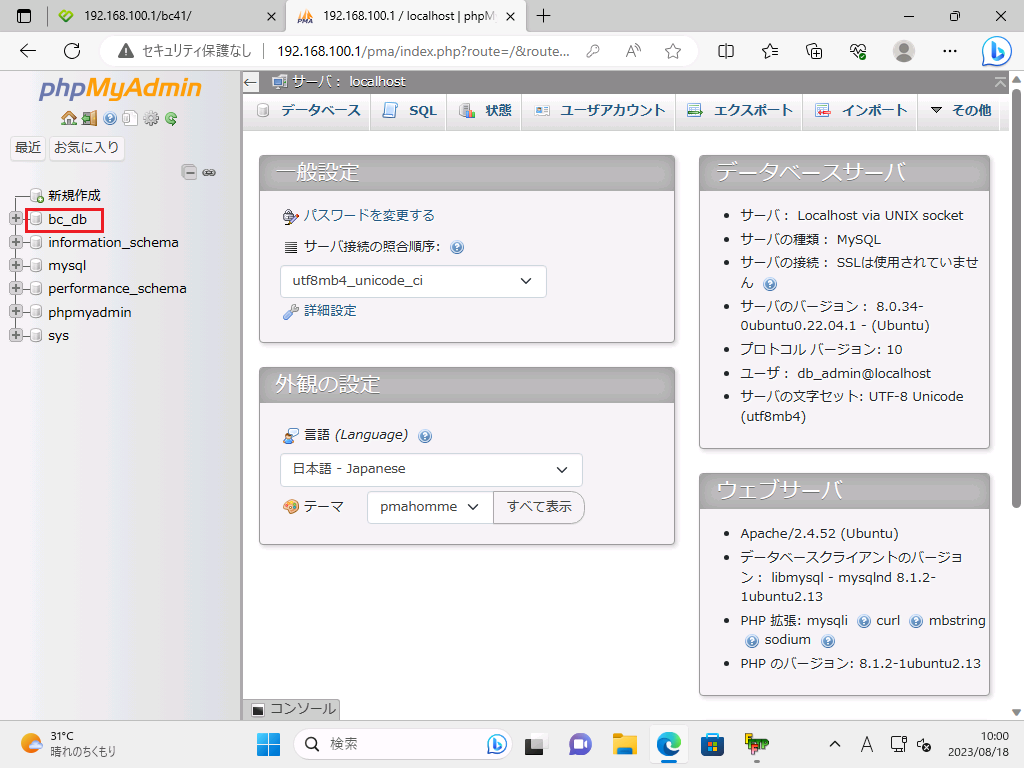This screenshot has height=768, width=1024.
Task: Open the SQL tab
Action: pyautogui.click(x=410, y=111)
